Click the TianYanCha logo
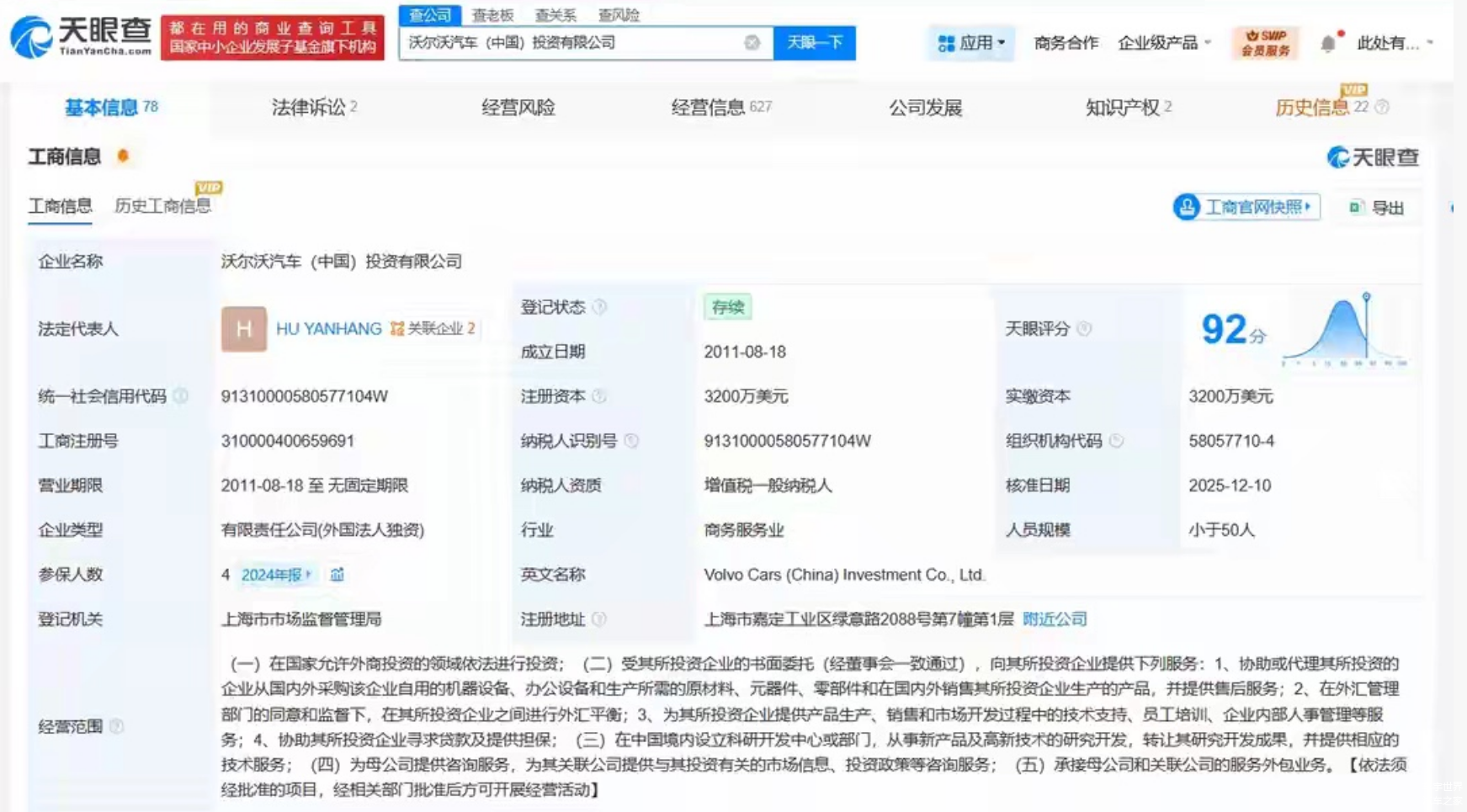 (81, 37)
